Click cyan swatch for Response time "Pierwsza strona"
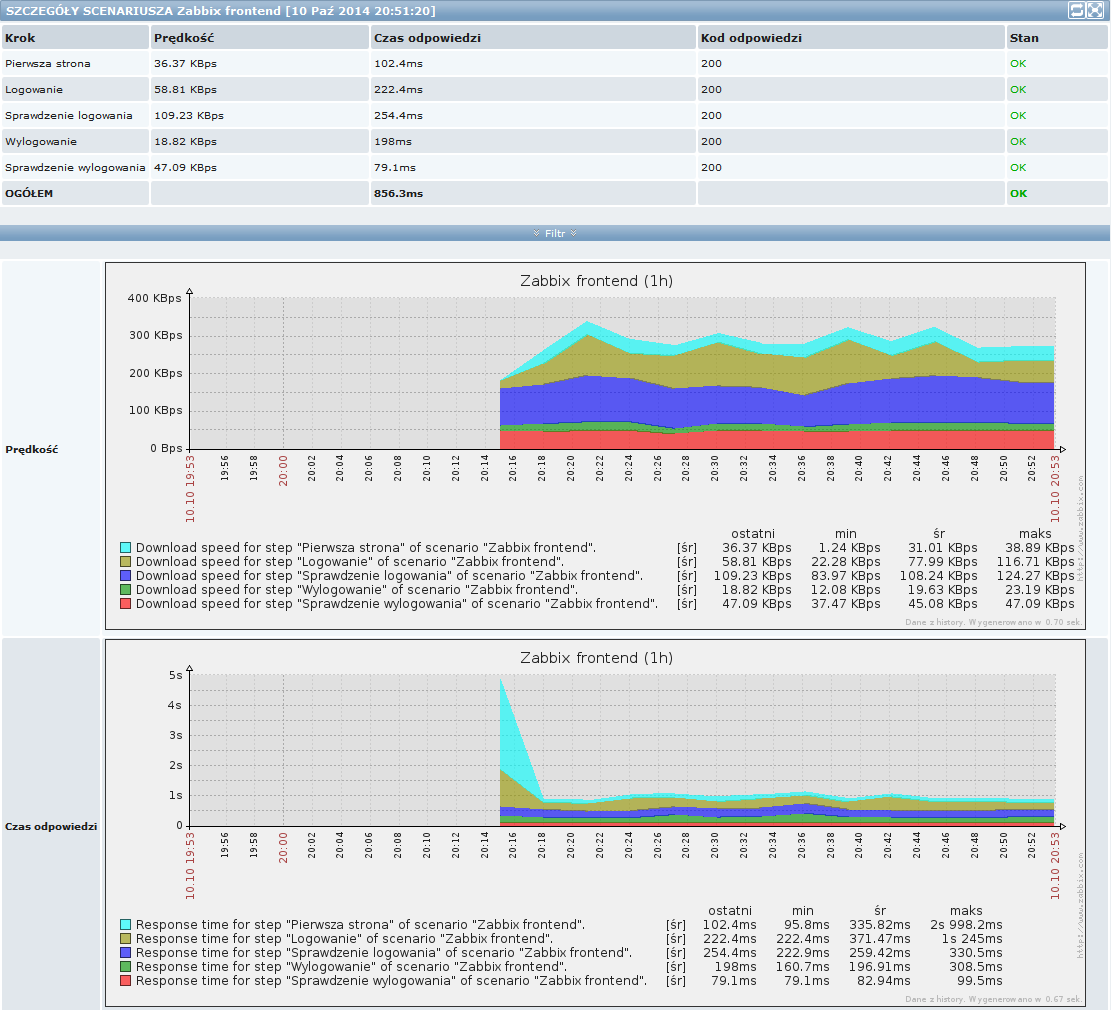Viewport: 1111px width, 1010px height. [125, 924]
